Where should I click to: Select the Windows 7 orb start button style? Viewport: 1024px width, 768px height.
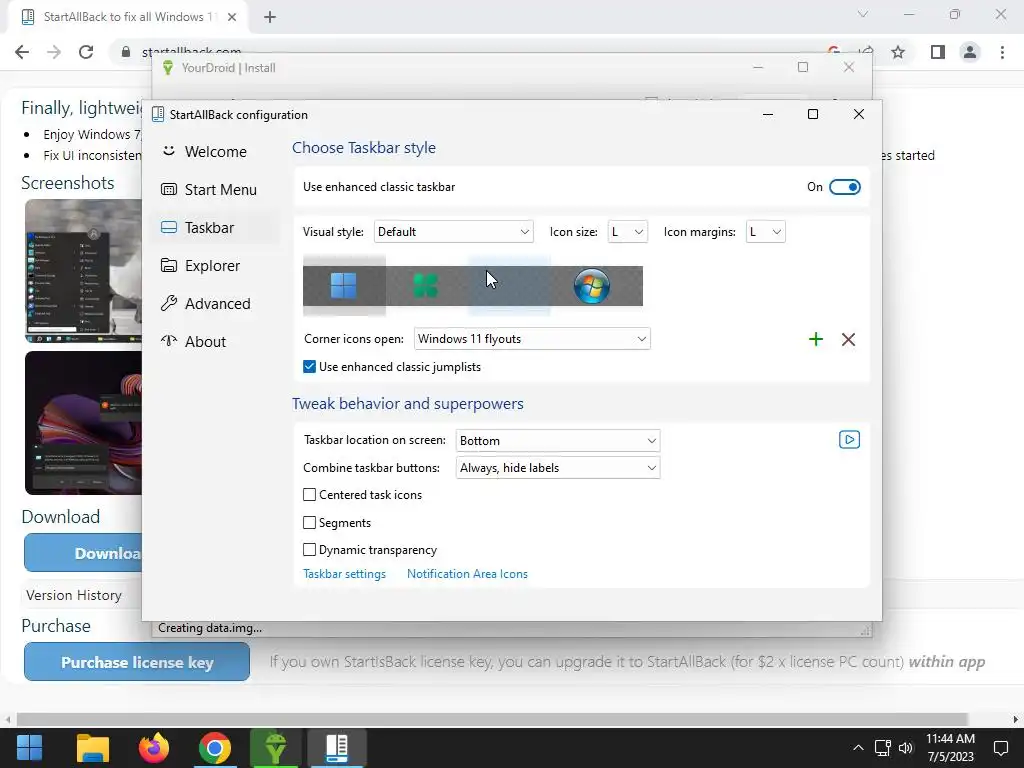592,285
